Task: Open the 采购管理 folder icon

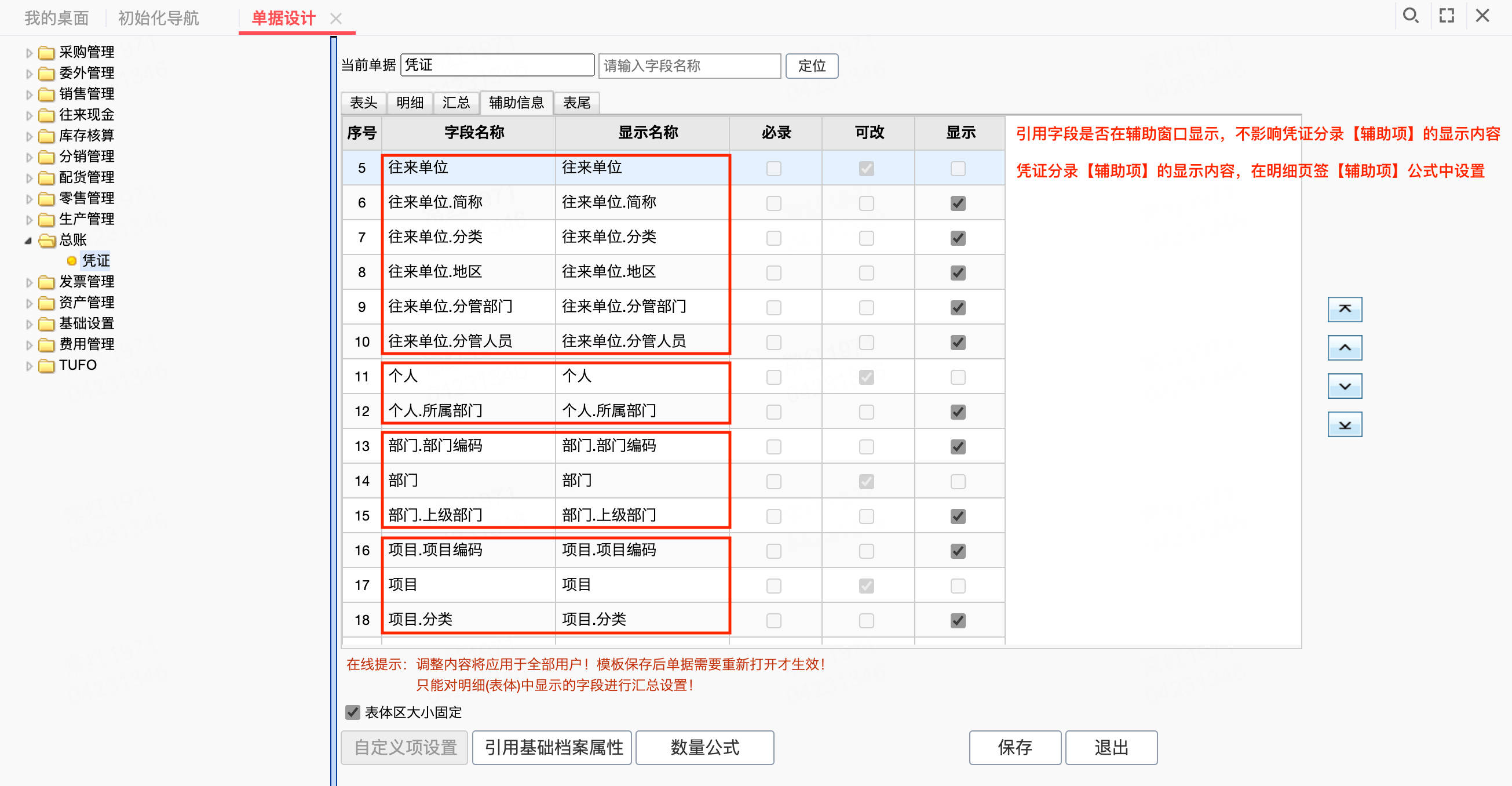Action: pyautogui.click(x=46, y=53)
